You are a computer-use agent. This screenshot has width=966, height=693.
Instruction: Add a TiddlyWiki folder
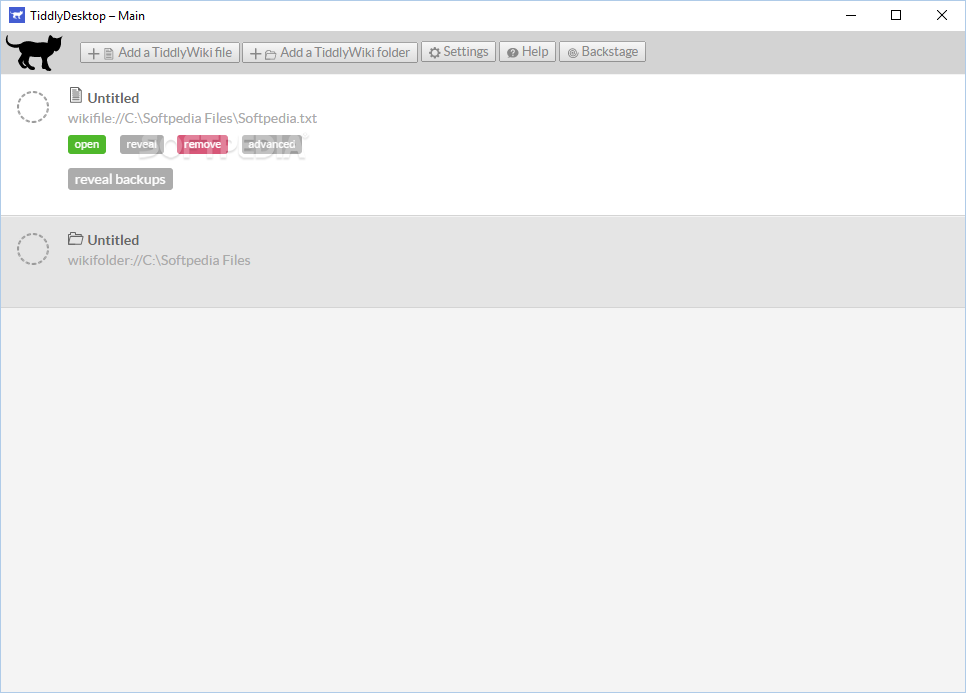click(x=330, y=52)
